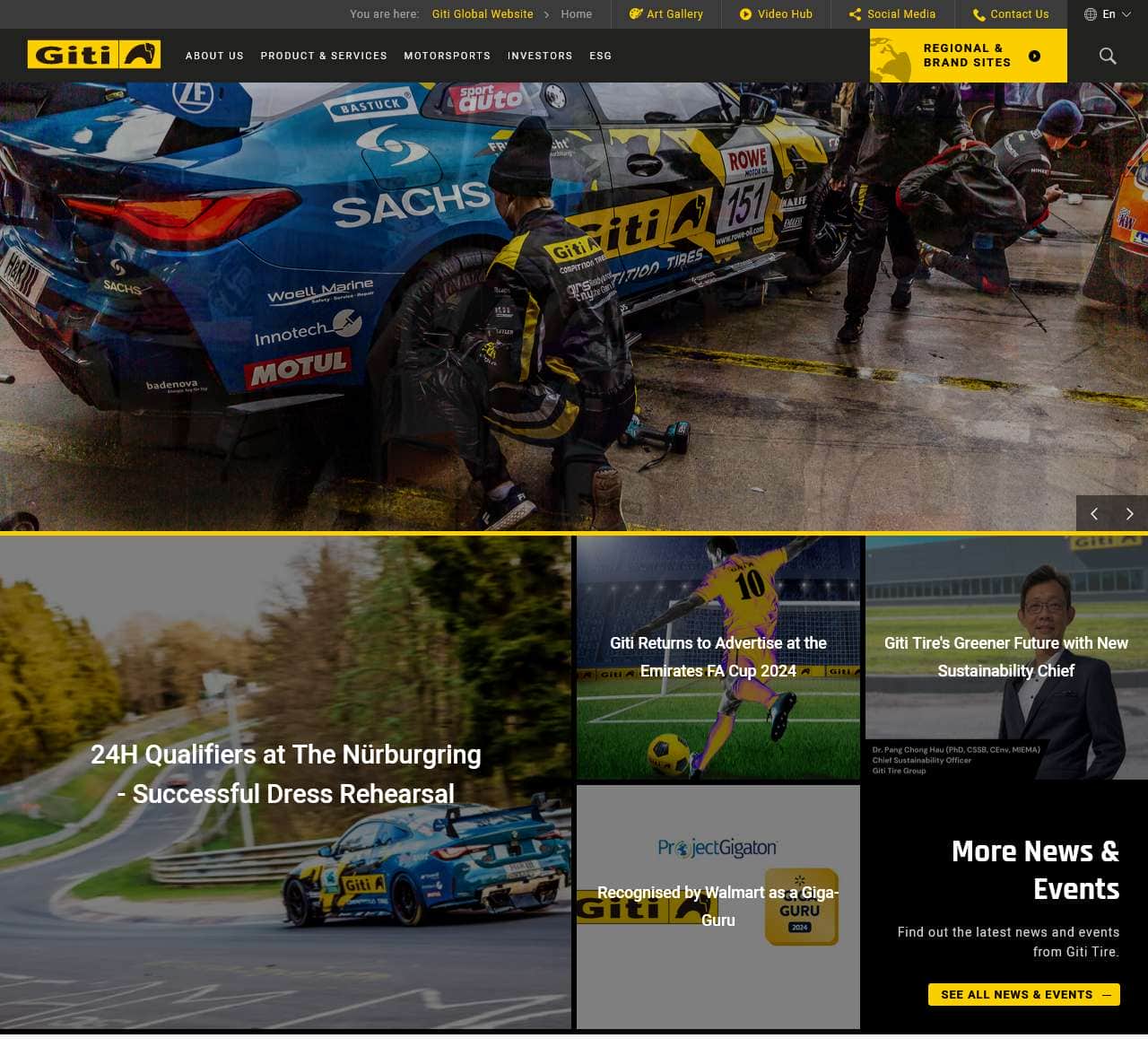Screen dimensions: 1148x1047
Task: Go to Giti Global Website breadcrumb
Action: click(x=483, y=14)
